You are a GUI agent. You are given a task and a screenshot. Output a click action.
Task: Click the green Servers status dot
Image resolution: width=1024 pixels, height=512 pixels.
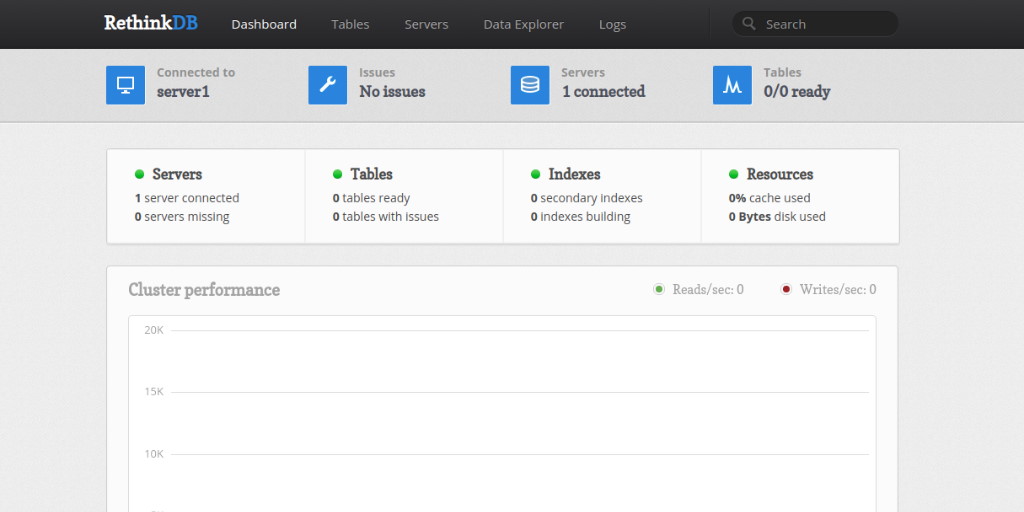[139, 174]
